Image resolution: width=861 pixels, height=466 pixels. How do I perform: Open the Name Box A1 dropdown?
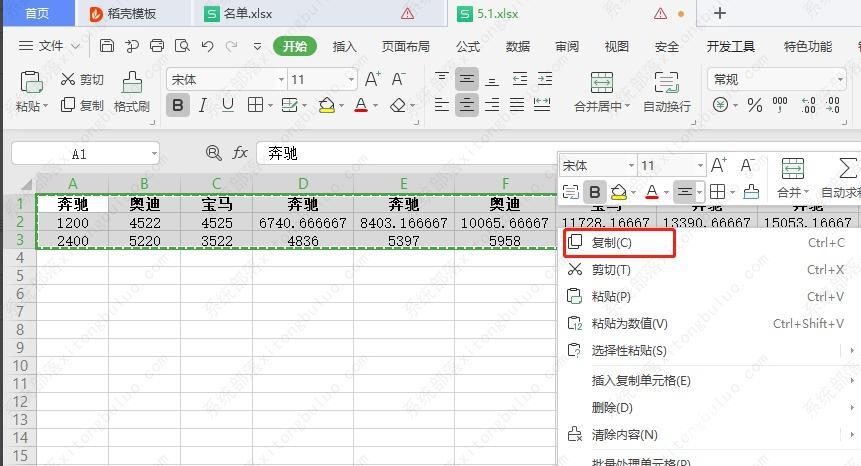154,154
